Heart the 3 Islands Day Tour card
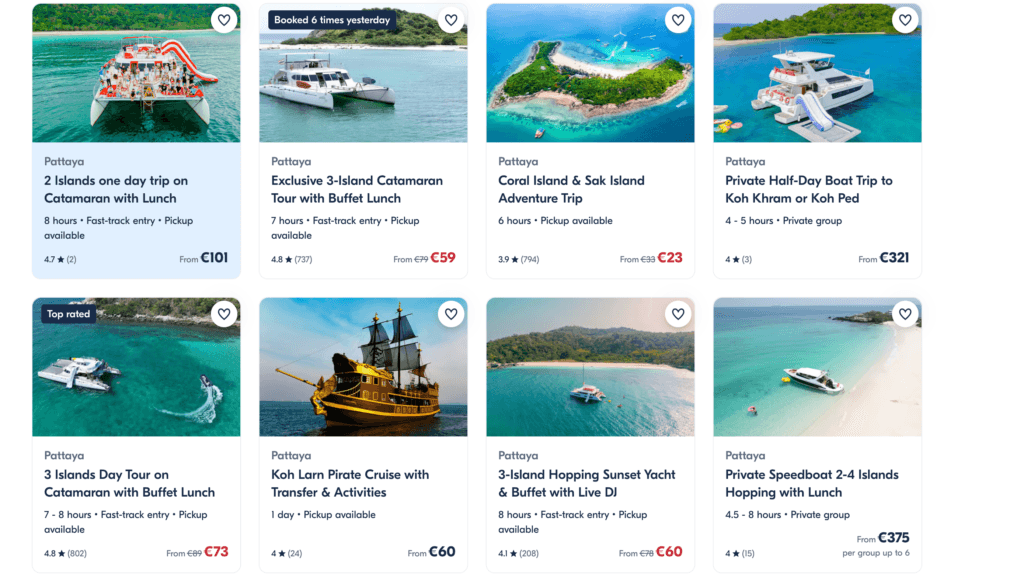The image size is (1024, 577). pyautogui.click(x=224, y=314)
